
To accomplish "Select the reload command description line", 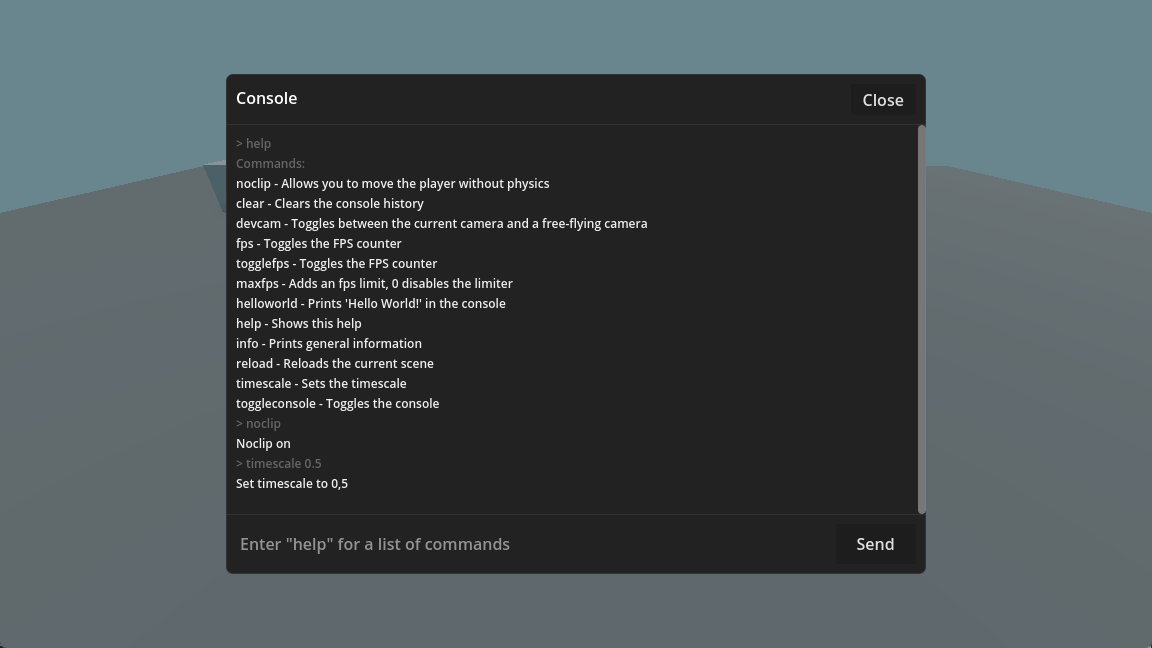I will coord(334,364).
